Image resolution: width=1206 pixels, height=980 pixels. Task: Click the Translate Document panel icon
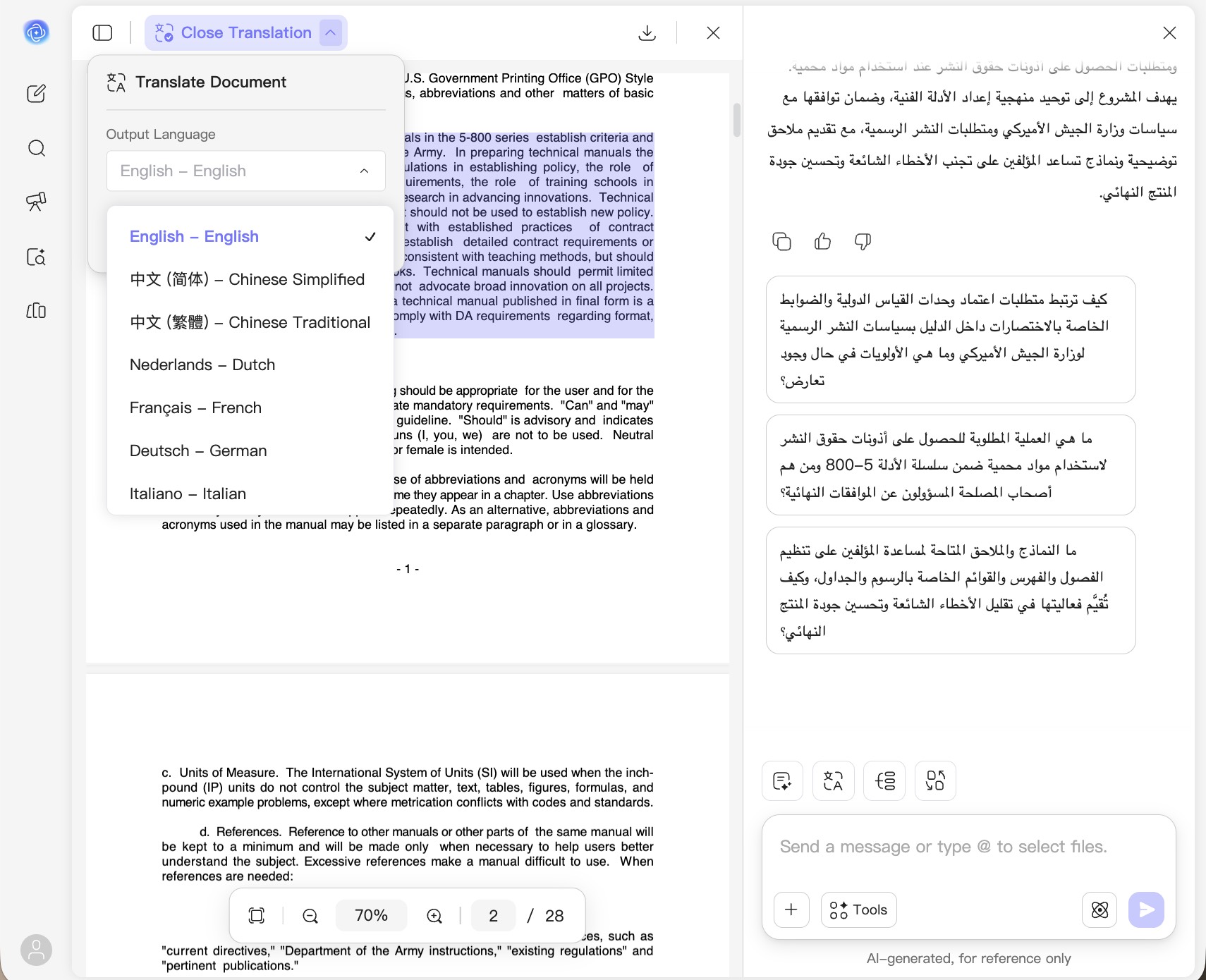116,82
